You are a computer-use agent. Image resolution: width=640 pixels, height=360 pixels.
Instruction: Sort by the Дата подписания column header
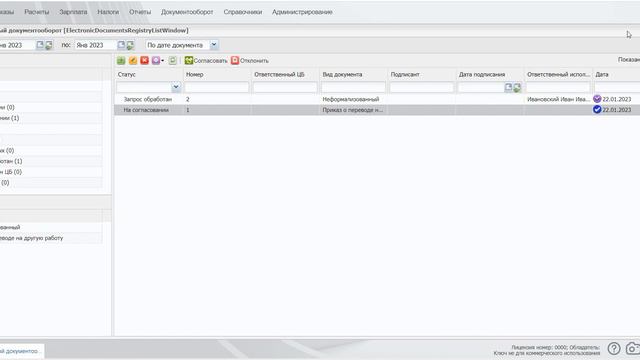(489, 74)
